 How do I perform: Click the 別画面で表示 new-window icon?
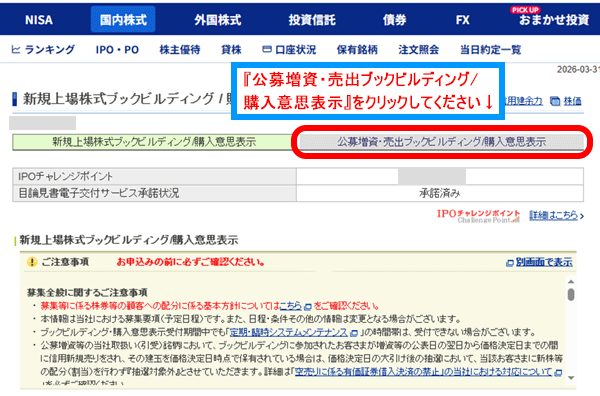[x=510, y=263]
